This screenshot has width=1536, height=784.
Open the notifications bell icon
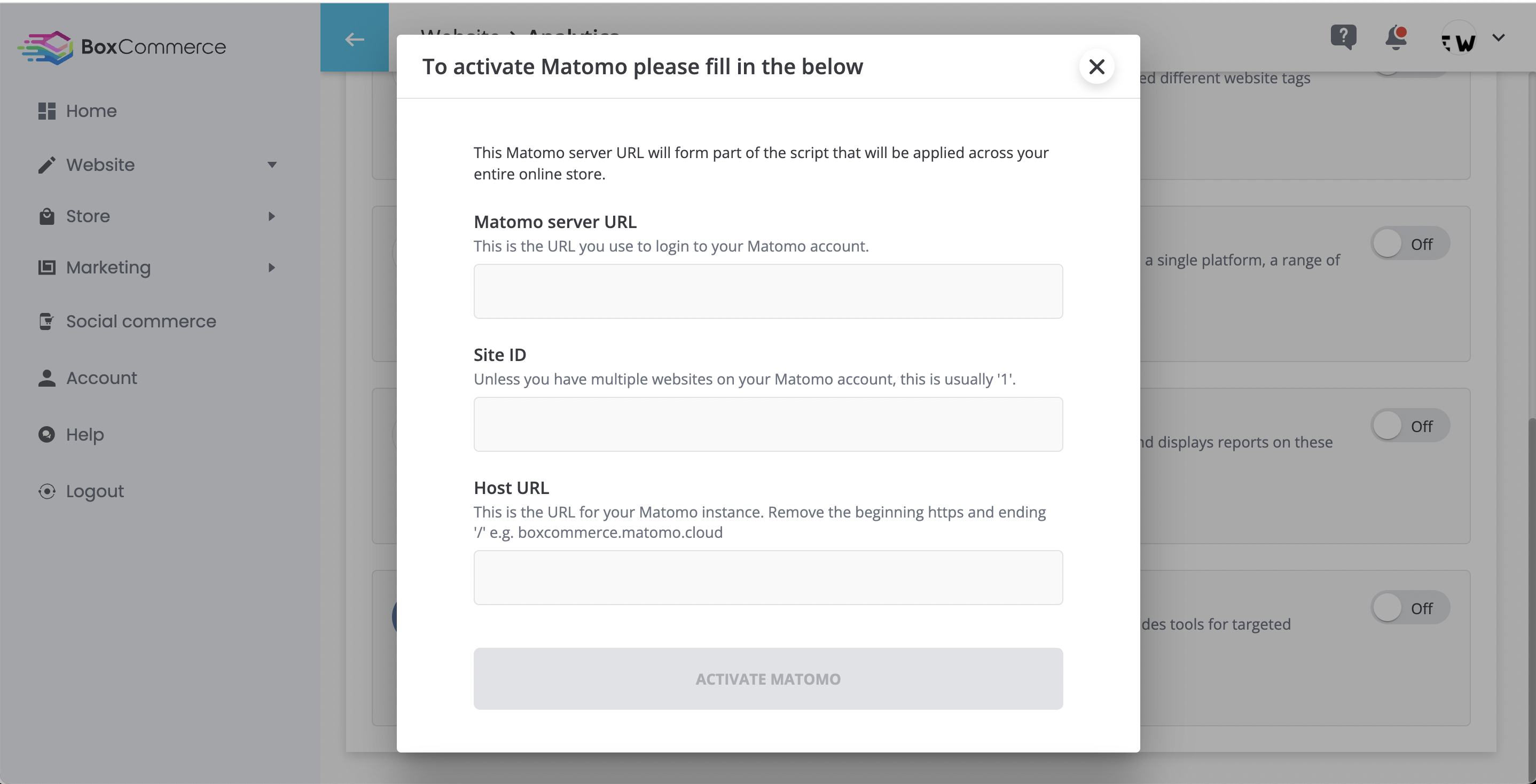pyautogui.click(x=1396, y=38)
